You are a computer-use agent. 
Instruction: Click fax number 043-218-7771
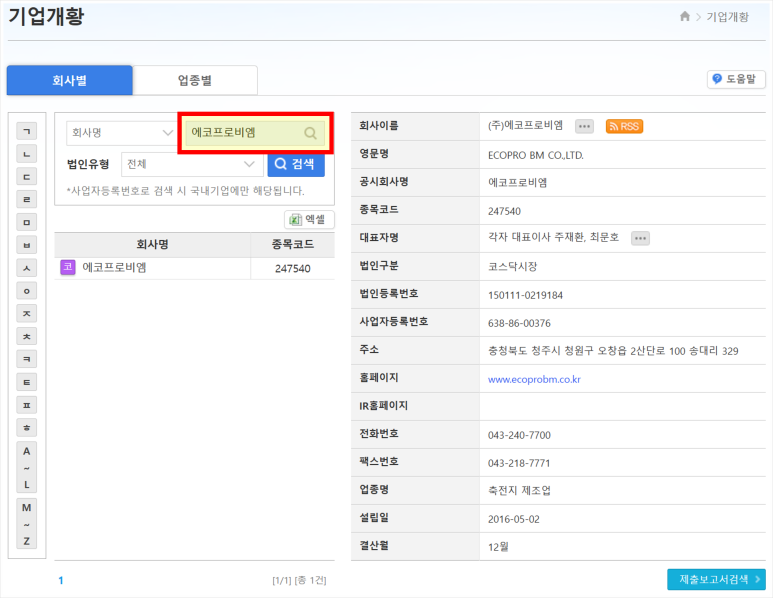pos(519,463)
